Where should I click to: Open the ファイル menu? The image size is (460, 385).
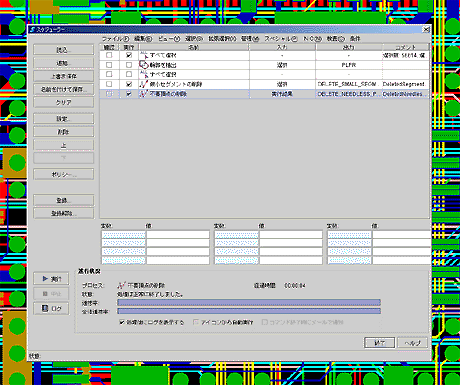[x=115, y=39]
